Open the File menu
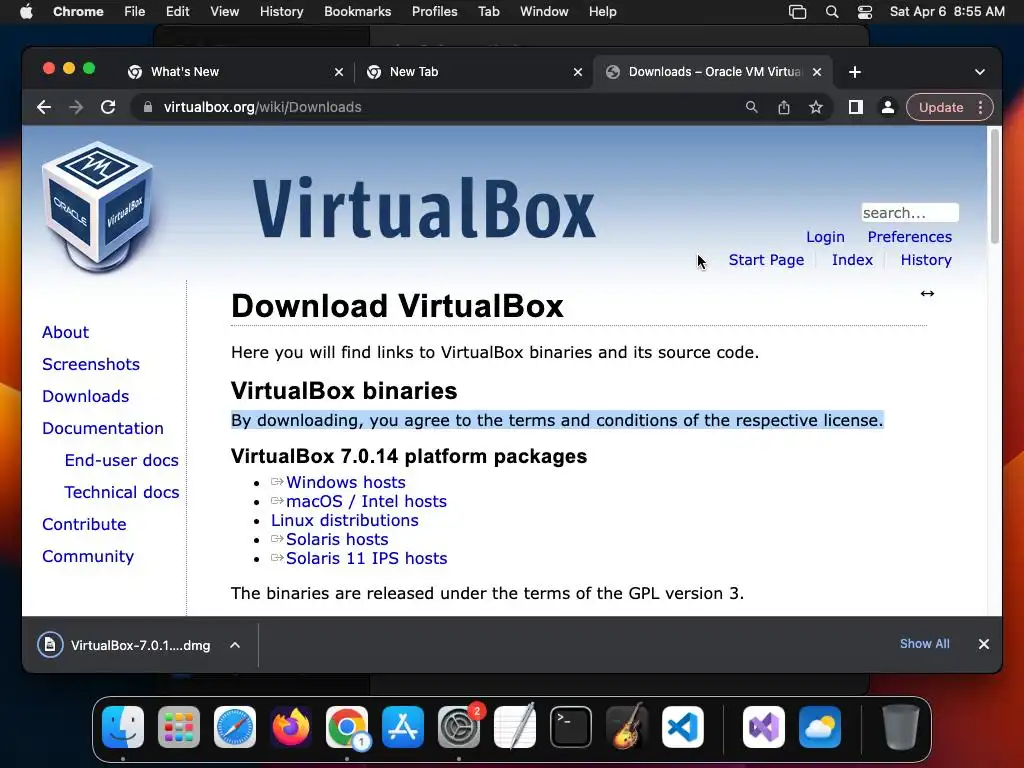This screenshot has width=1024, height=768. click(x=135, y=12)
